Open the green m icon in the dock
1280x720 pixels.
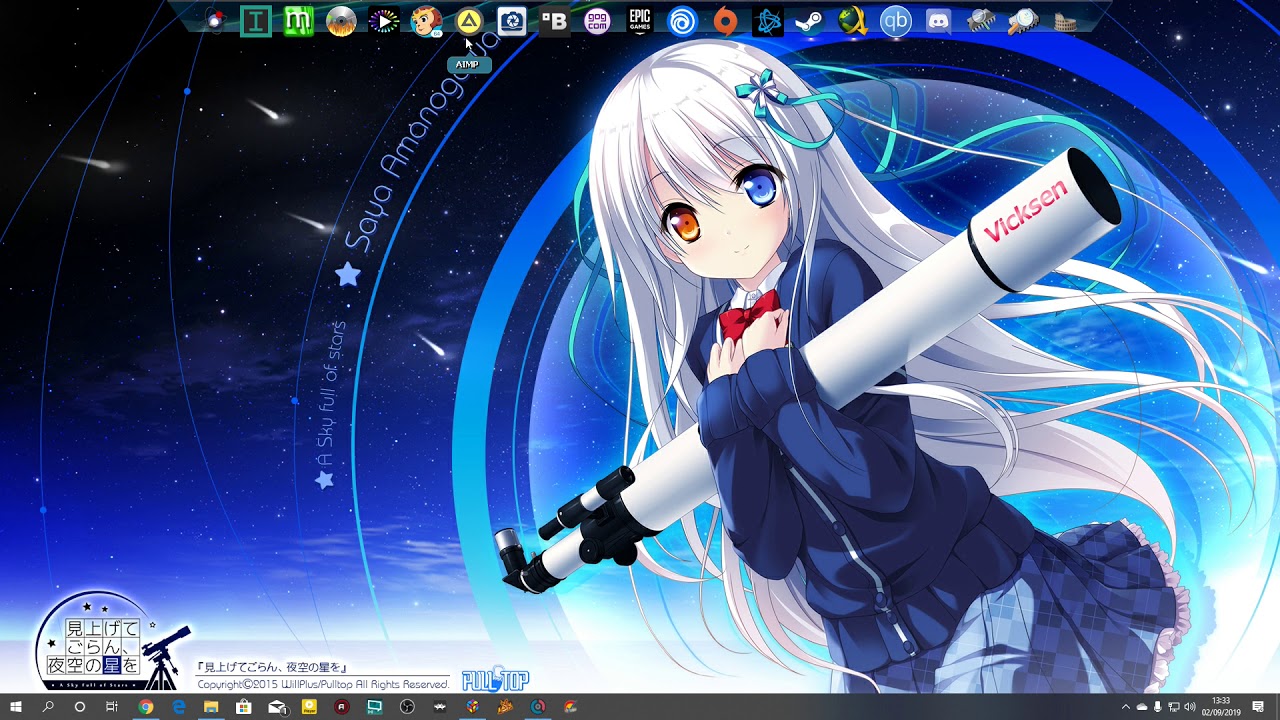298,20
